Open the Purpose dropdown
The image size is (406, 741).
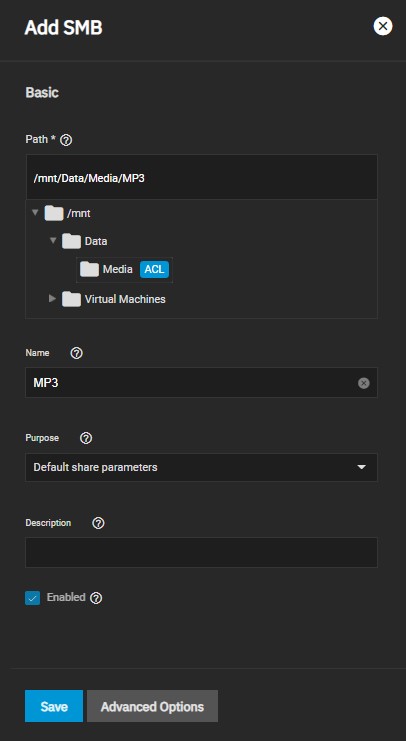point(201,467)
